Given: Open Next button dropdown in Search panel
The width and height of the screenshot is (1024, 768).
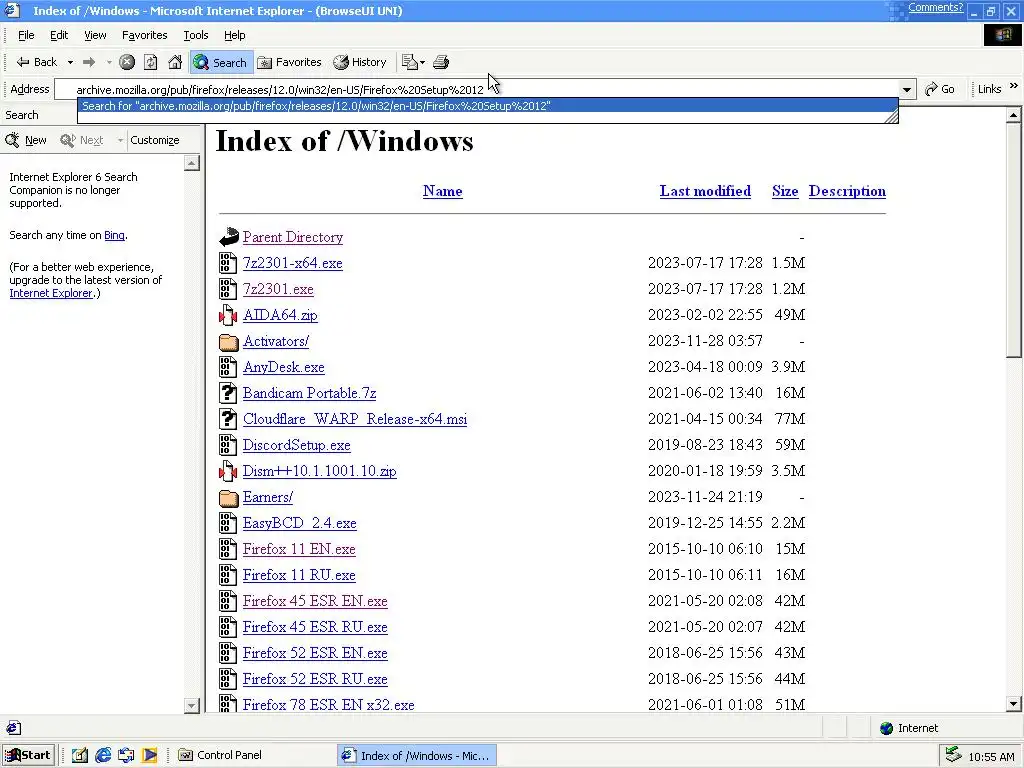Looking at the screenshot, I should pos(120,140).
